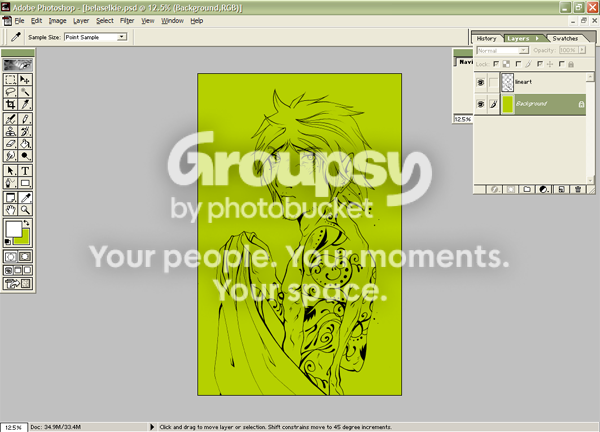Click Adobe Online image atop toolbox
This screenshot has height=432, width=600.
[18, 65]
